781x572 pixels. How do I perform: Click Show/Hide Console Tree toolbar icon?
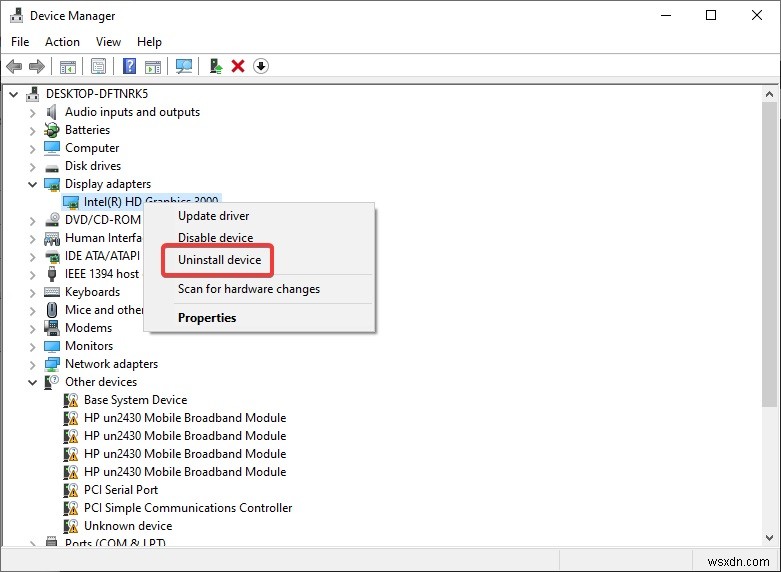pos(68,66)
